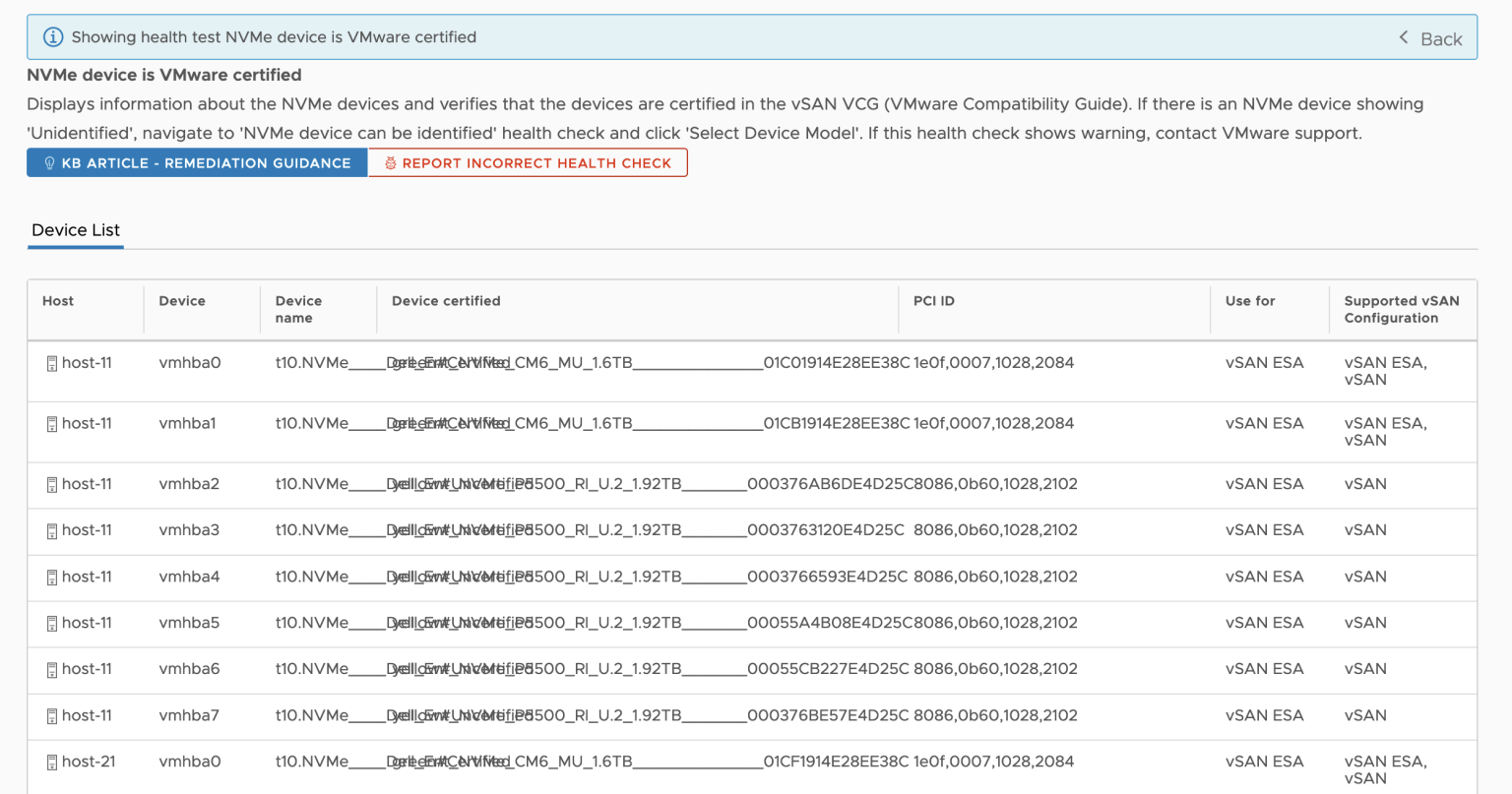The height and width of the screenshot is (794, 1512).
Task: Select the host icon beside host-21
Action: click(x=52, y=761)
